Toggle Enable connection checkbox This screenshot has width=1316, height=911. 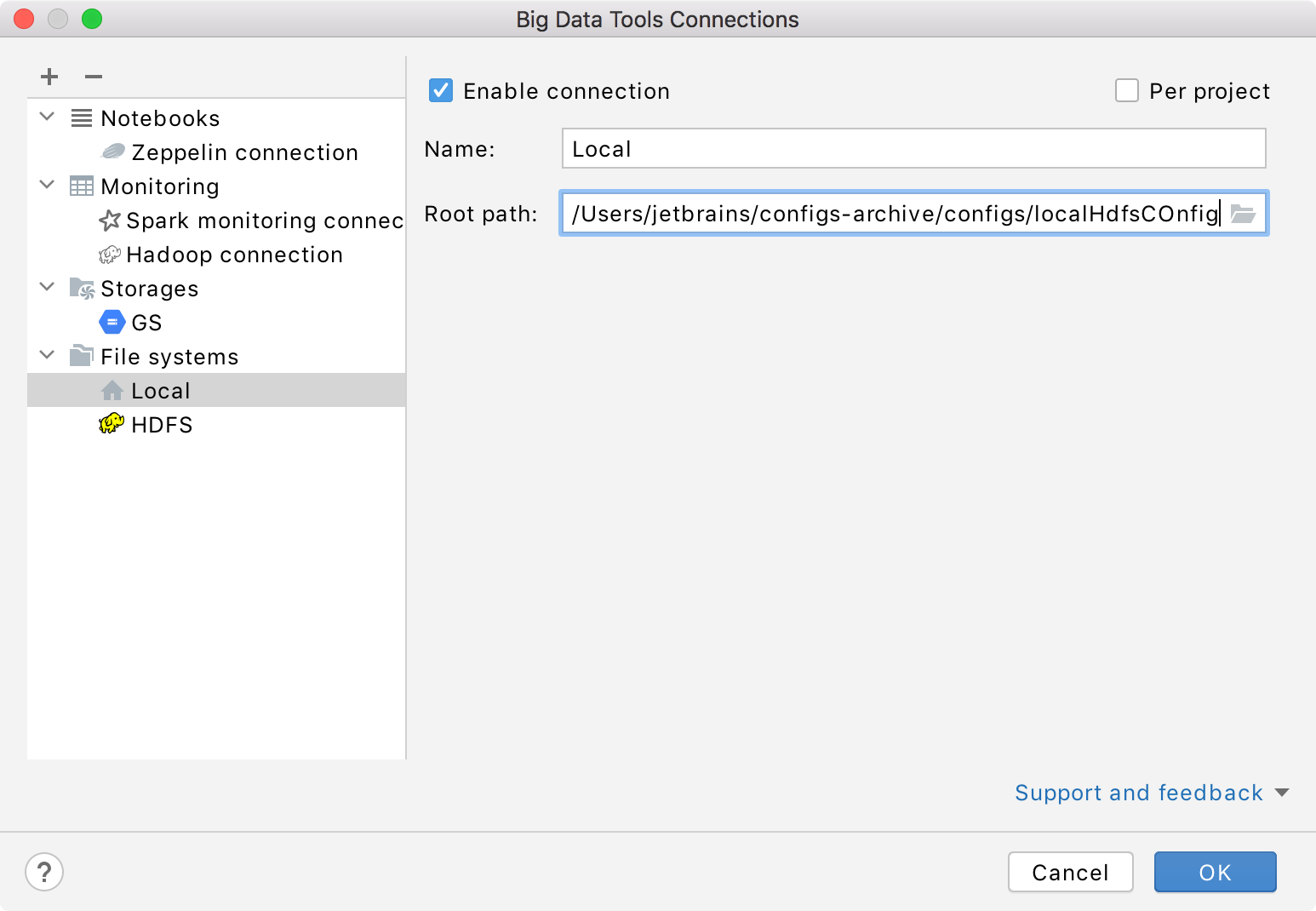click(441, 90)
